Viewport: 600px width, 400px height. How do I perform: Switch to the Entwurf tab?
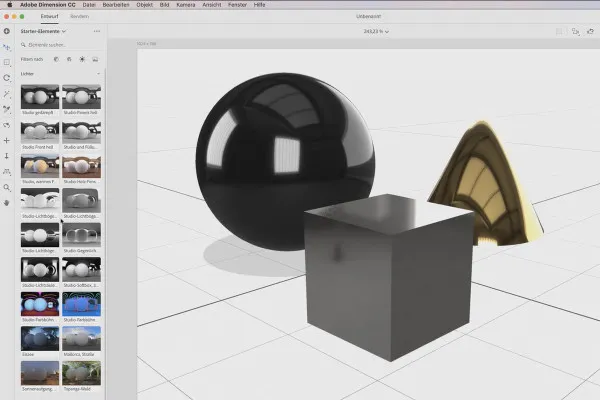(x=49, y=16)
